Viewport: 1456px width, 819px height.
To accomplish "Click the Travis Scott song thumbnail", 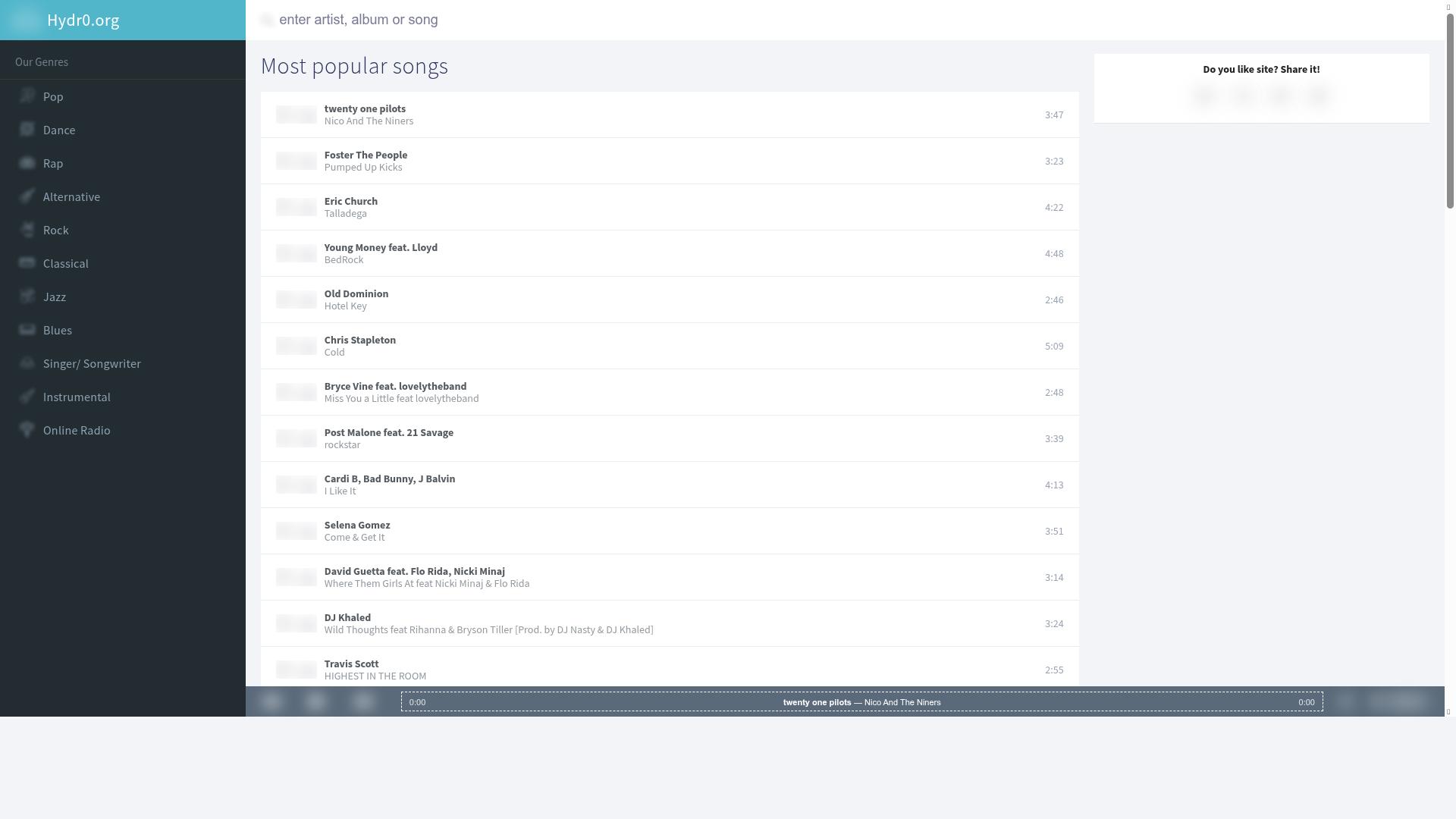I will [x=296, y=670].
